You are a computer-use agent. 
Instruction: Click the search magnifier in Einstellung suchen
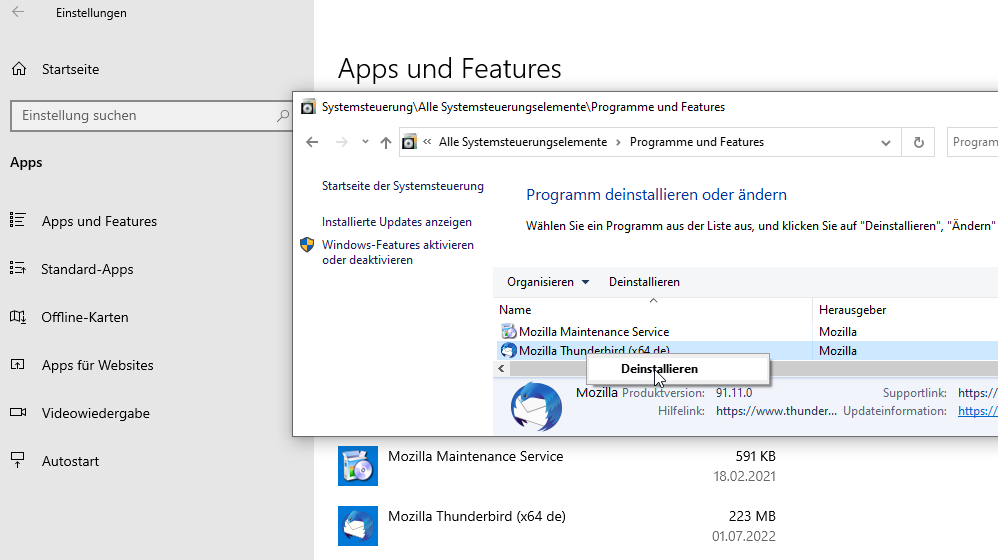pyautogui.click(x=282, y=116)
